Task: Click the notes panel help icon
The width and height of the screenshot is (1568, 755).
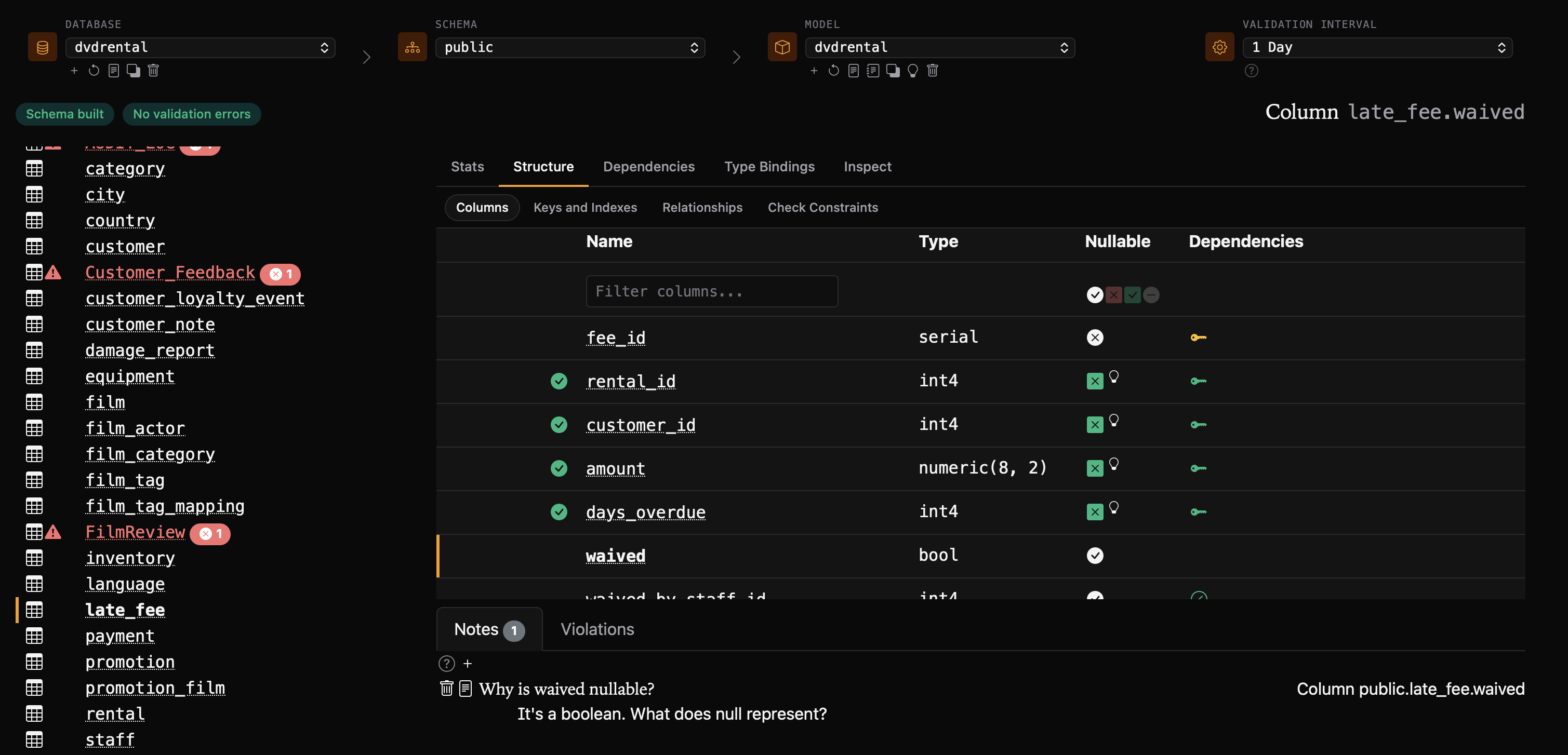Action: pyautogui.click(x=447, y=663)
